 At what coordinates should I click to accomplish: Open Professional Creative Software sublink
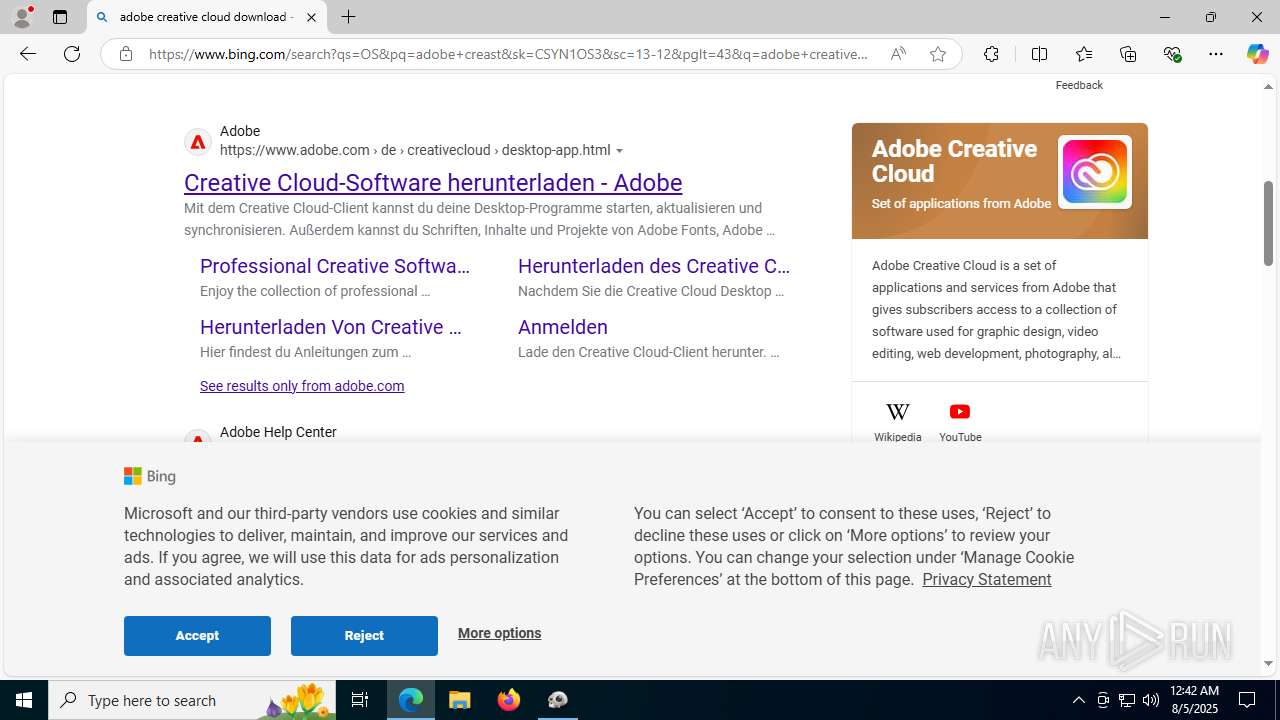pyautogui.click(x=335, y=266)
